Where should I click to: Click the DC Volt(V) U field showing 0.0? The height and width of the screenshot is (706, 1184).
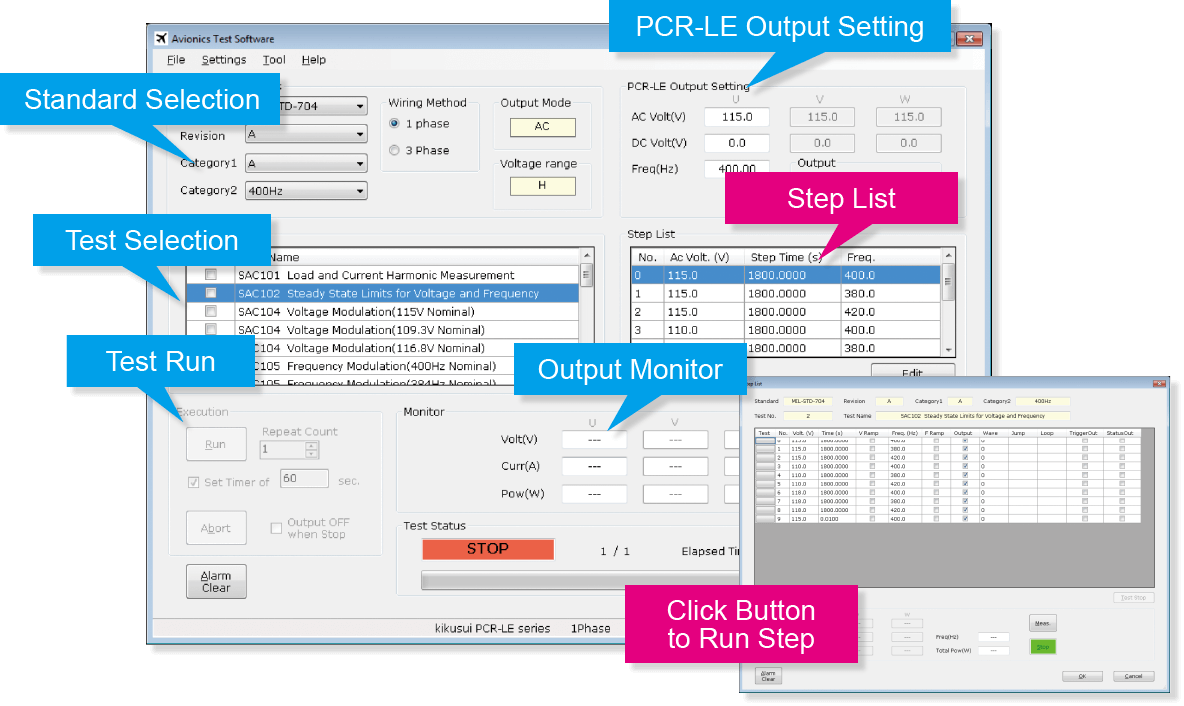point(737,143)
